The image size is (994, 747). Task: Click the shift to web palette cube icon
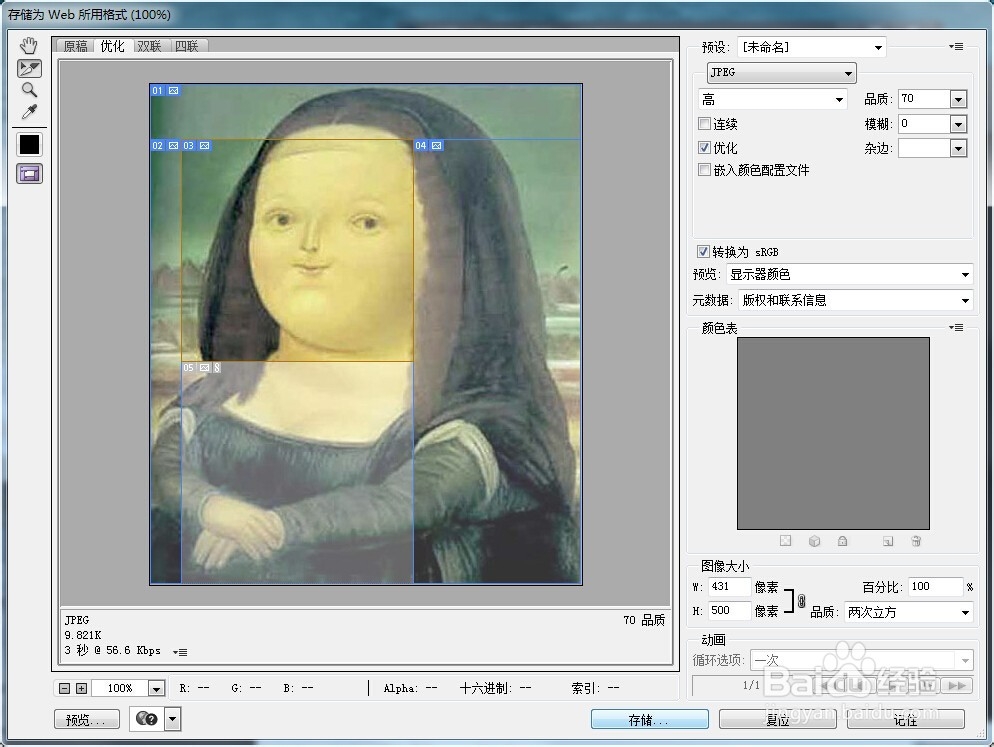[x=815, y=541]
